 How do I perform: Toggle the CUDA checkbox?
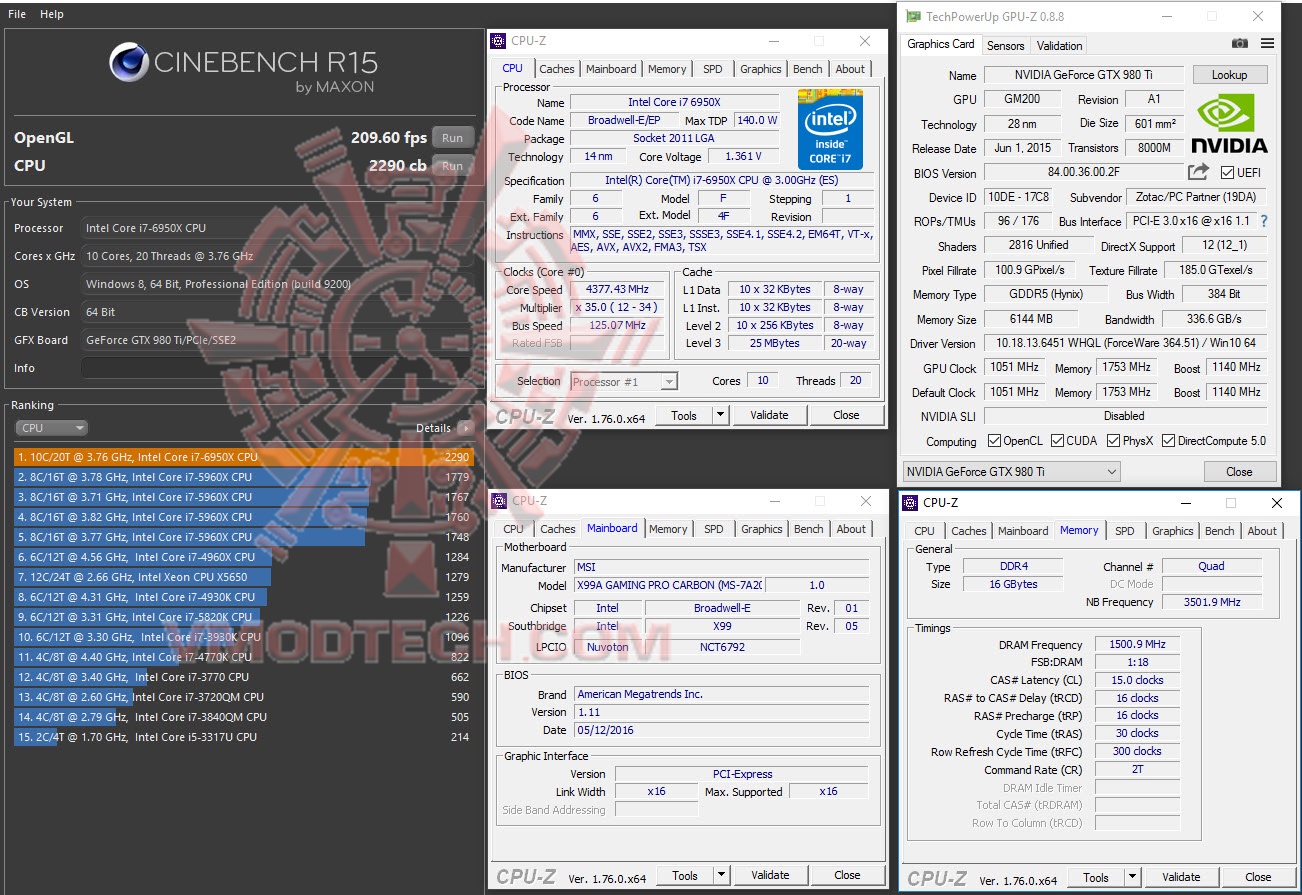[x=1057, y=441]
